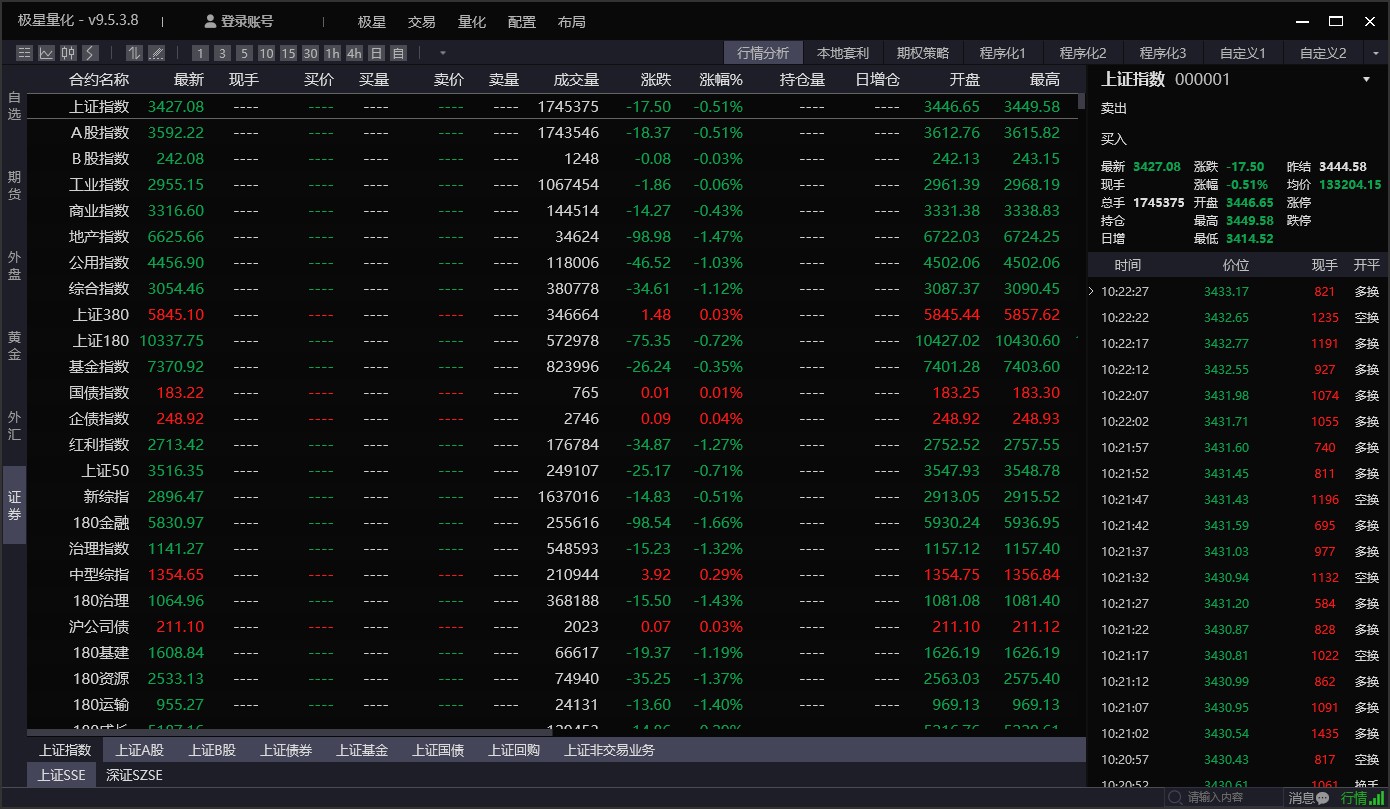Image resolution: width=1390 pixels, height=809 pixels.
Task: Select the 上证380 row
Action: pyautogui.click(x=552, y=314)
